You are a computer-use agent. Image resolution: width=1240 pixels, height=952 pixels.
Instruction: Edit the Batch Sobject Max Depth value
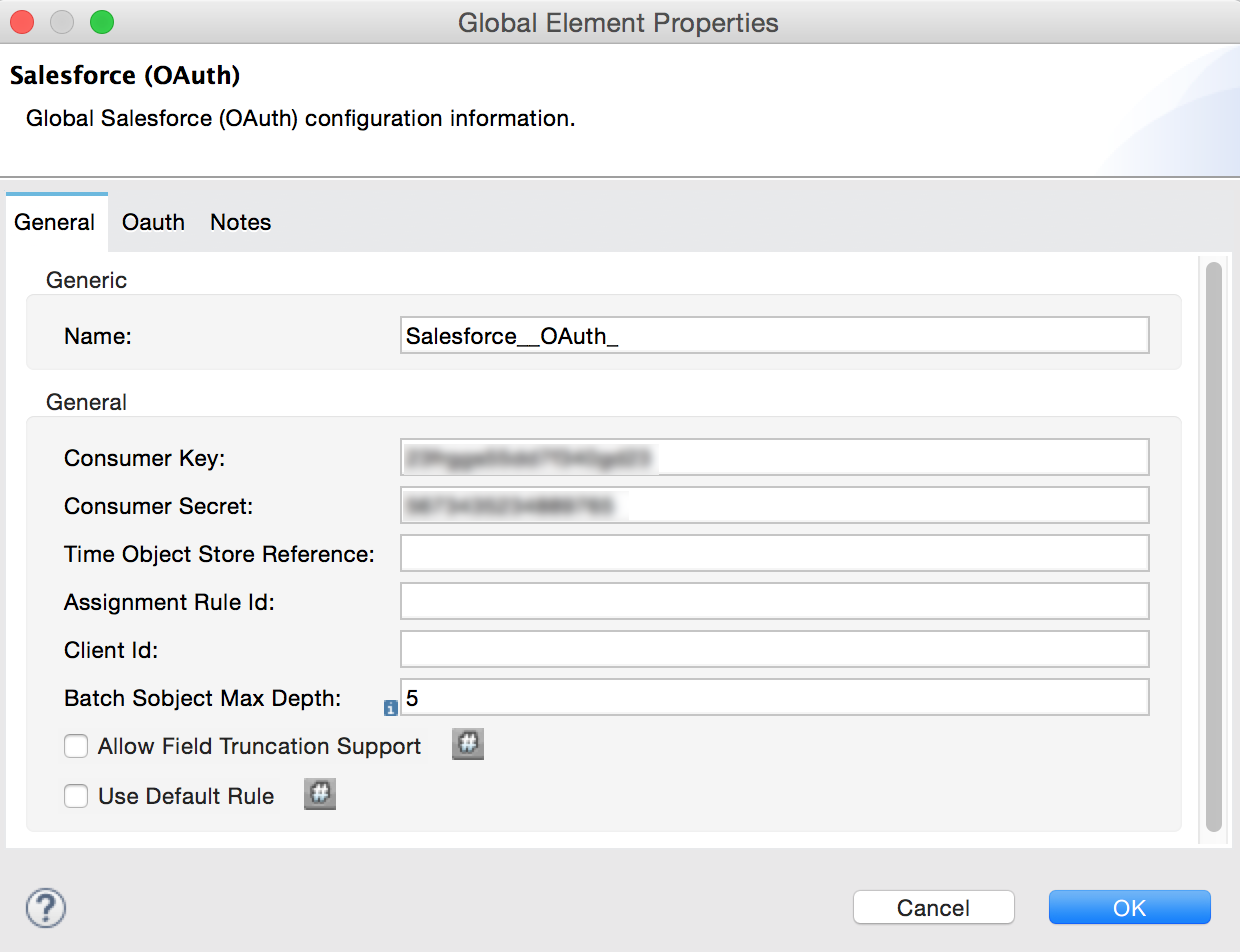[774, 698]
